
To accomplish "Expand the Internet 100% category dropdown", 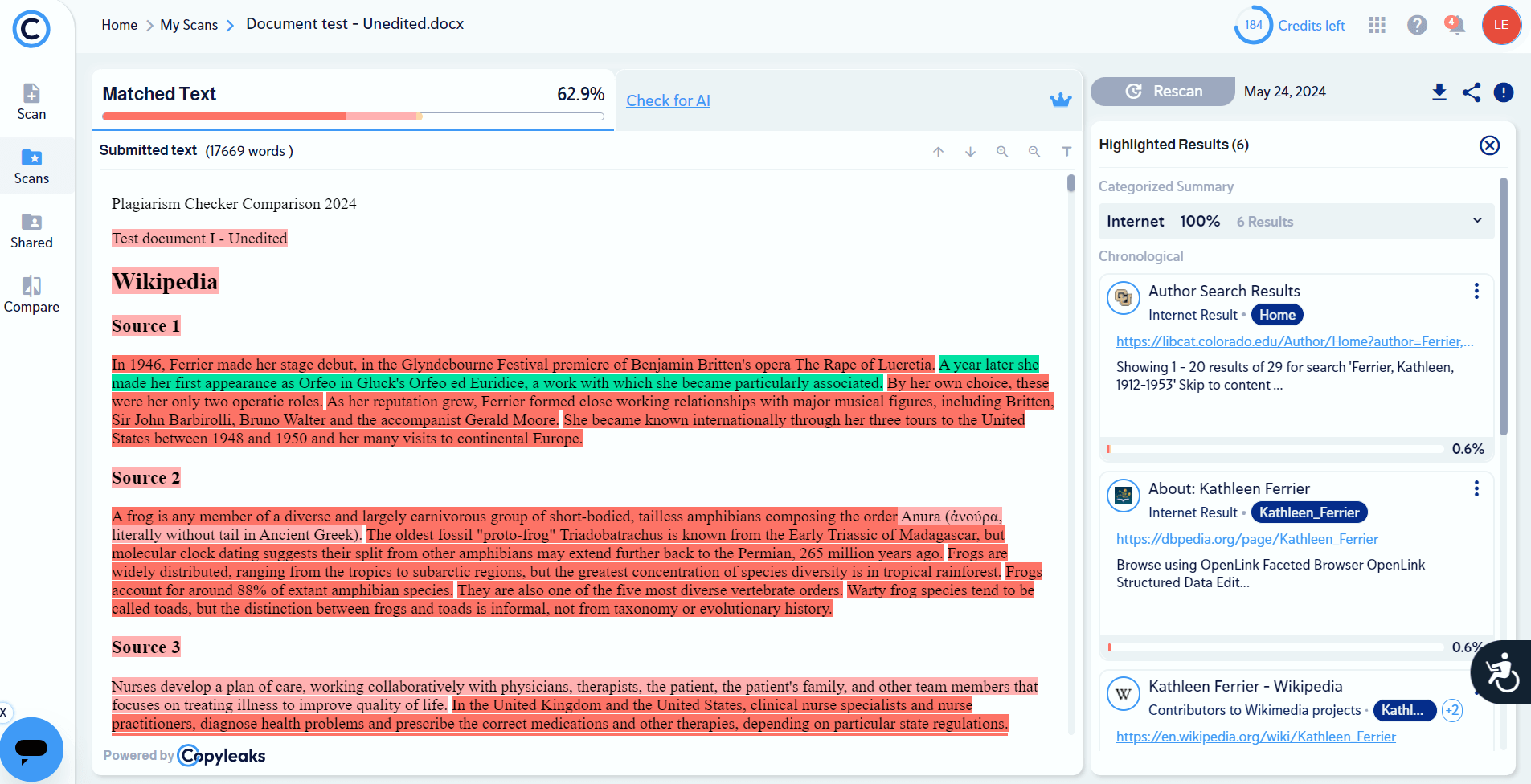I will coord(1296,221).
